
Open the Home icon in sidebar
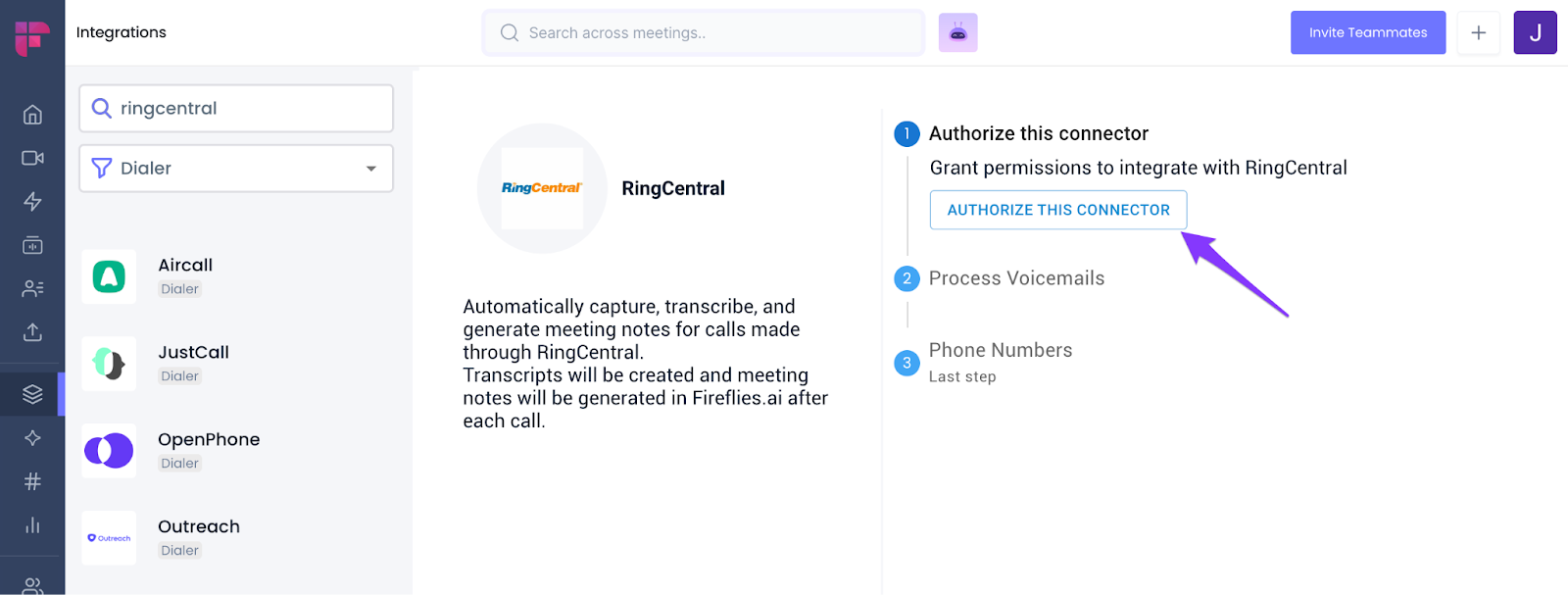pos(32,115)
